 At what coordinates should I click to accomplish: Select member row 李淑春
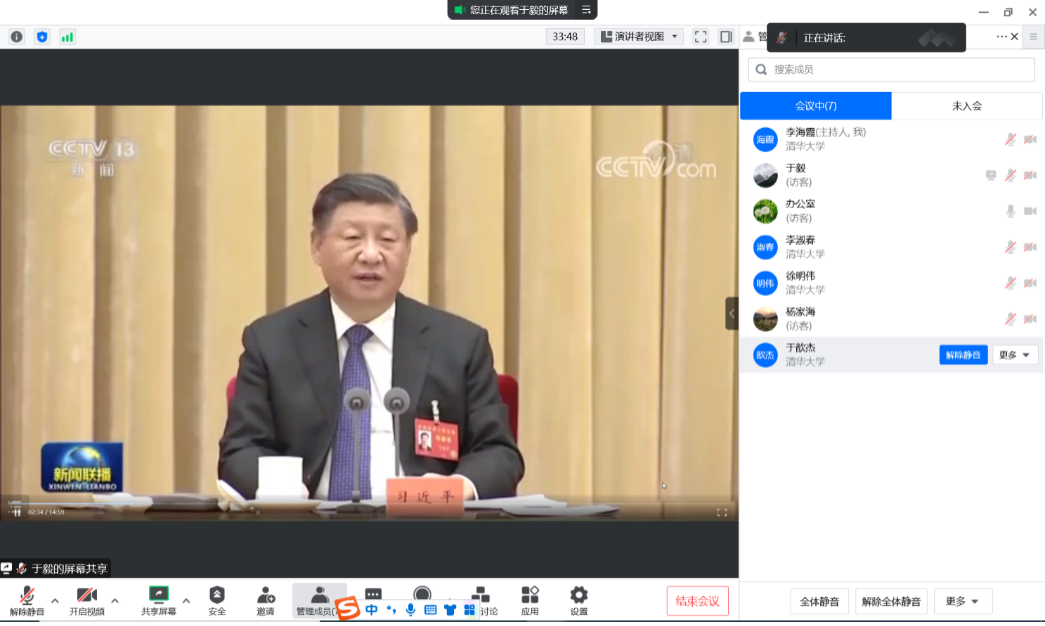click(891, 247)
